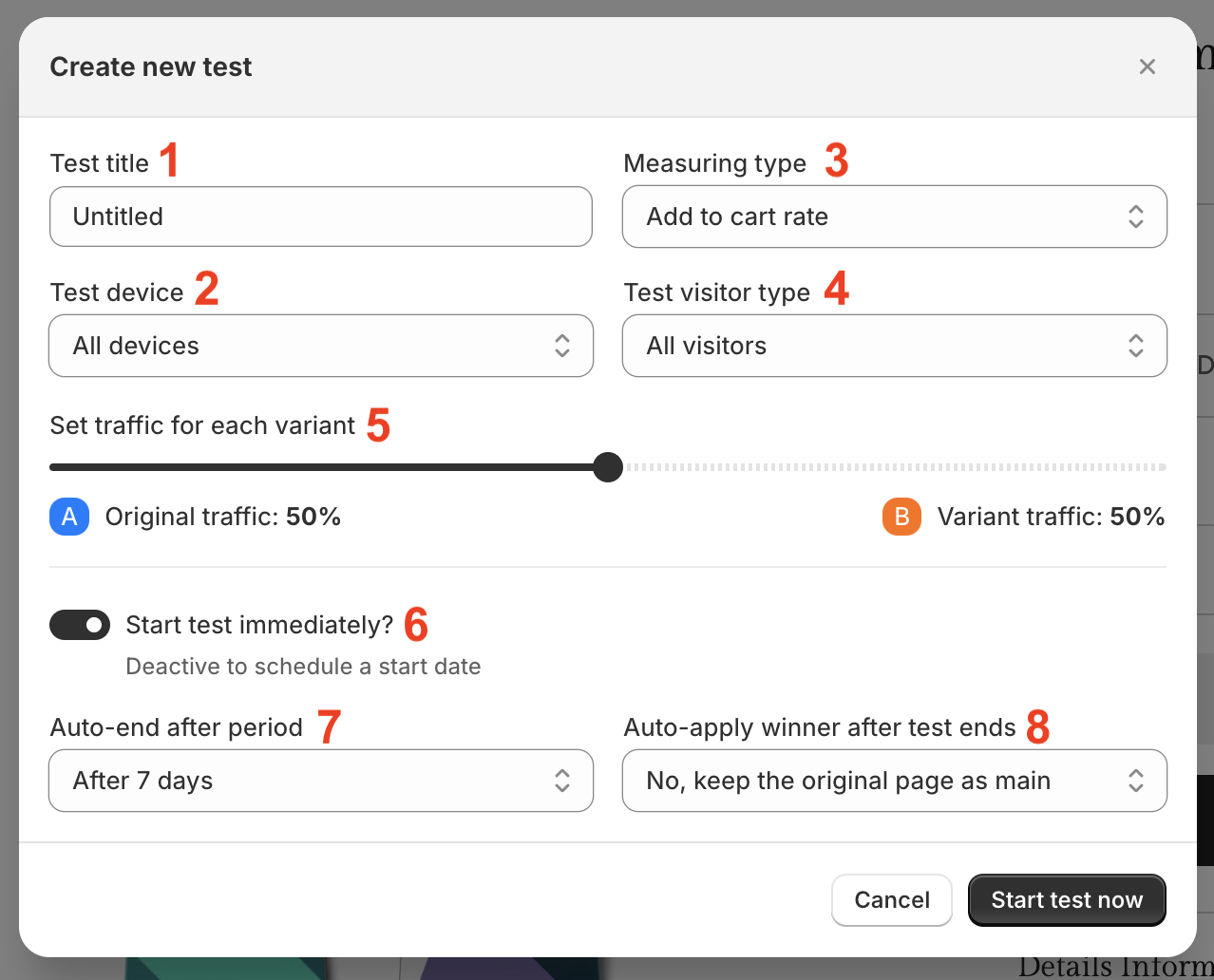Click the orange B variant badge
This screenshot has width=1214, height=980.
click(x=901, y=517)
